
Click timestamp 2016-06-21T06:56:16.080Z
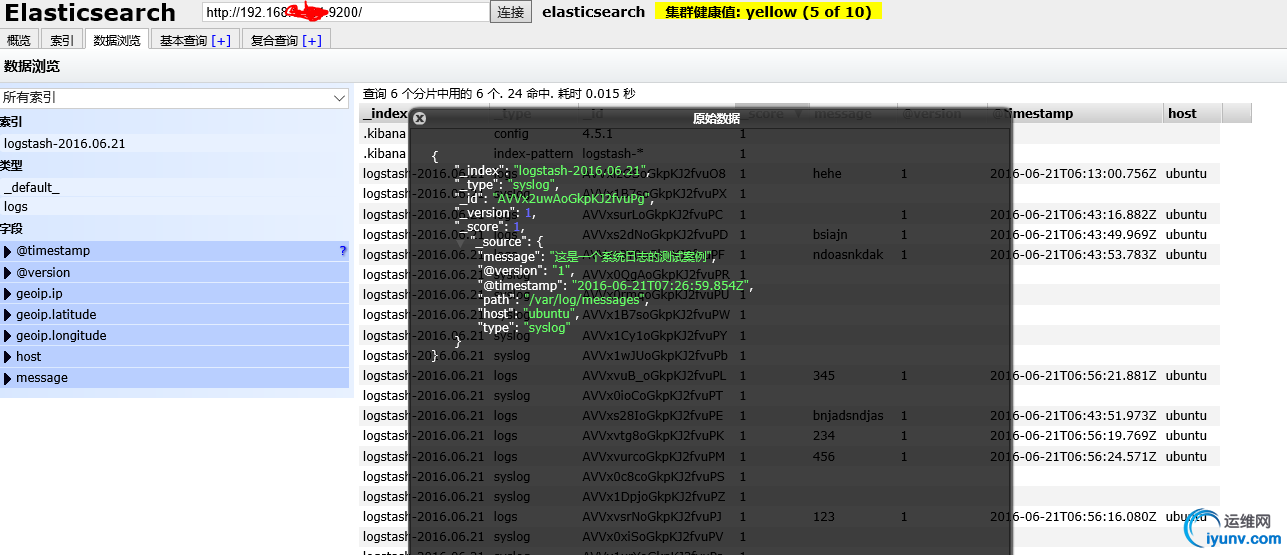tap(1073, 516)
